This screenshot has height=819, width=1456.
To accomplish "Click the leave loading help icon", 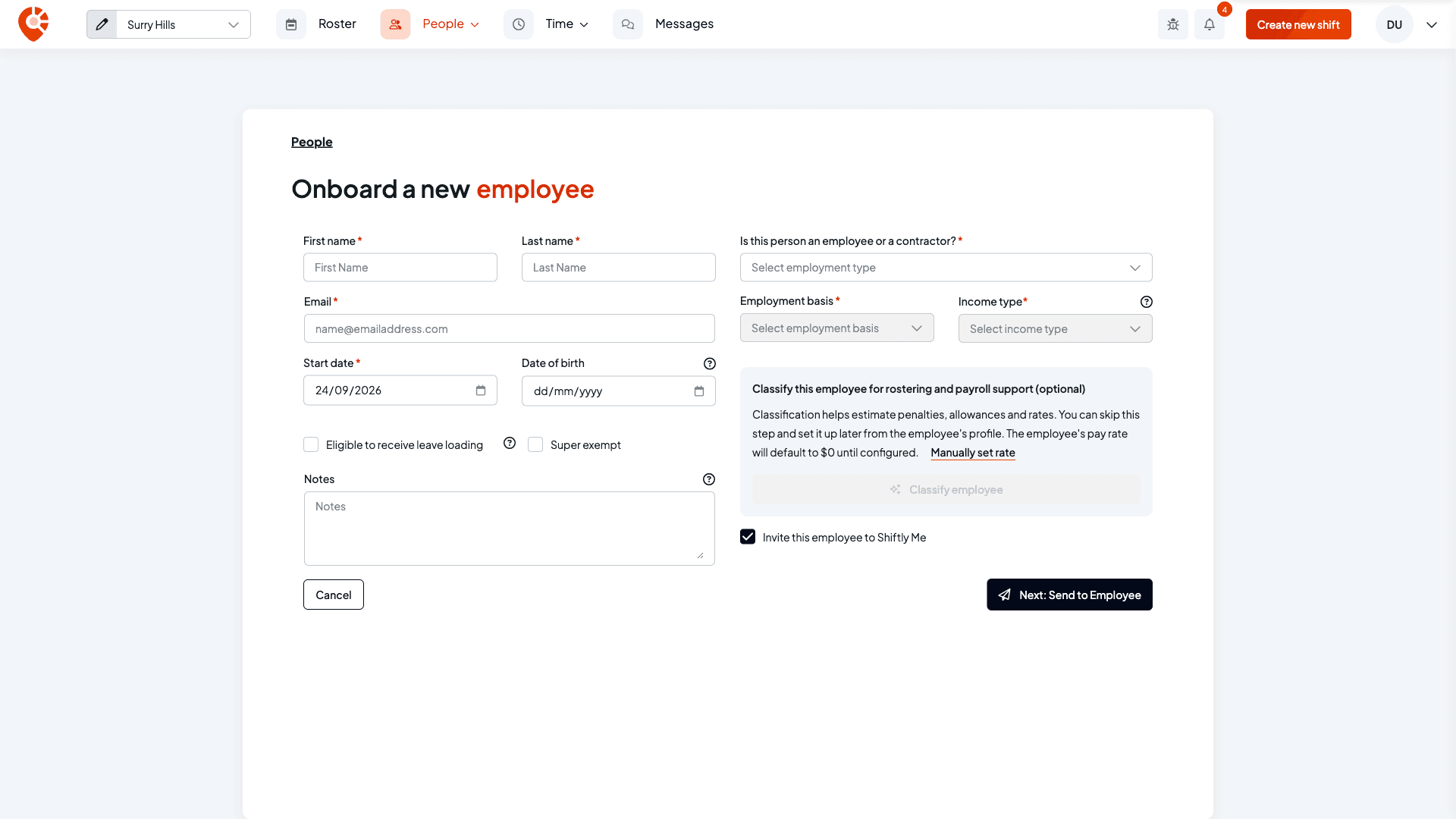I will pyautogui.click(x=510, y=444).
